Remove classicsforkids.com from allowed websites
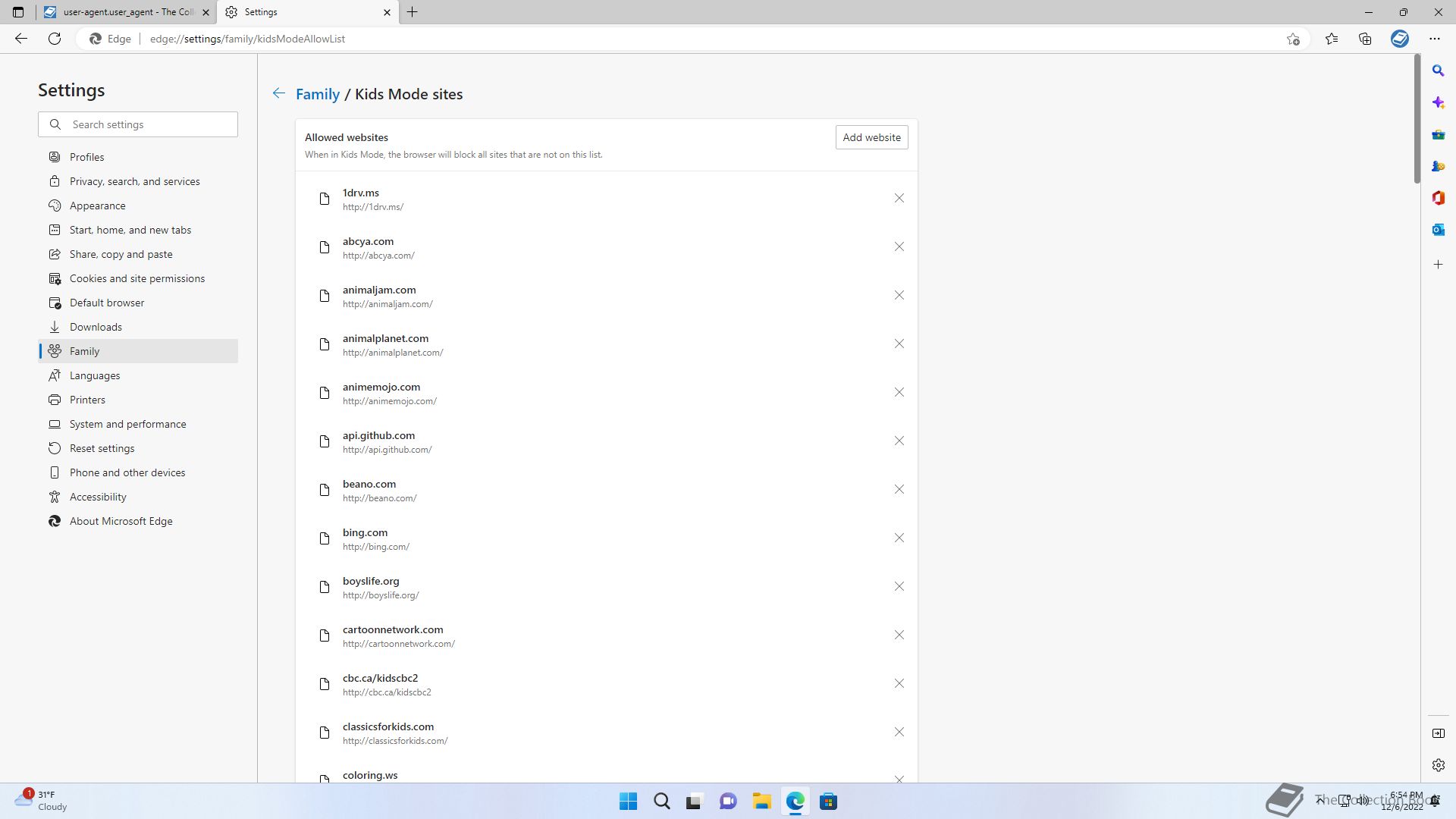1456x819 pixels. [899, 732]
